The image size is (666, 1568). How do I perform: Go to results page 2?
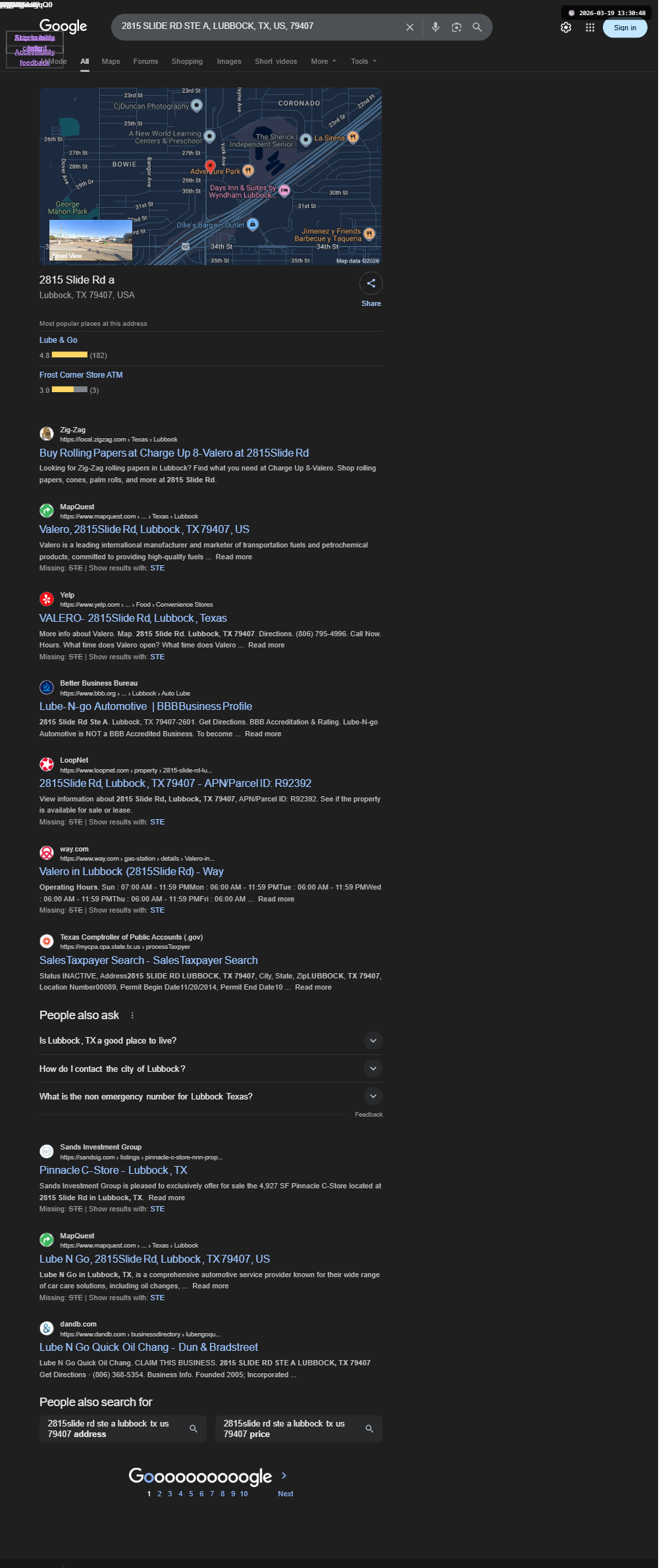click(159, 1494)
